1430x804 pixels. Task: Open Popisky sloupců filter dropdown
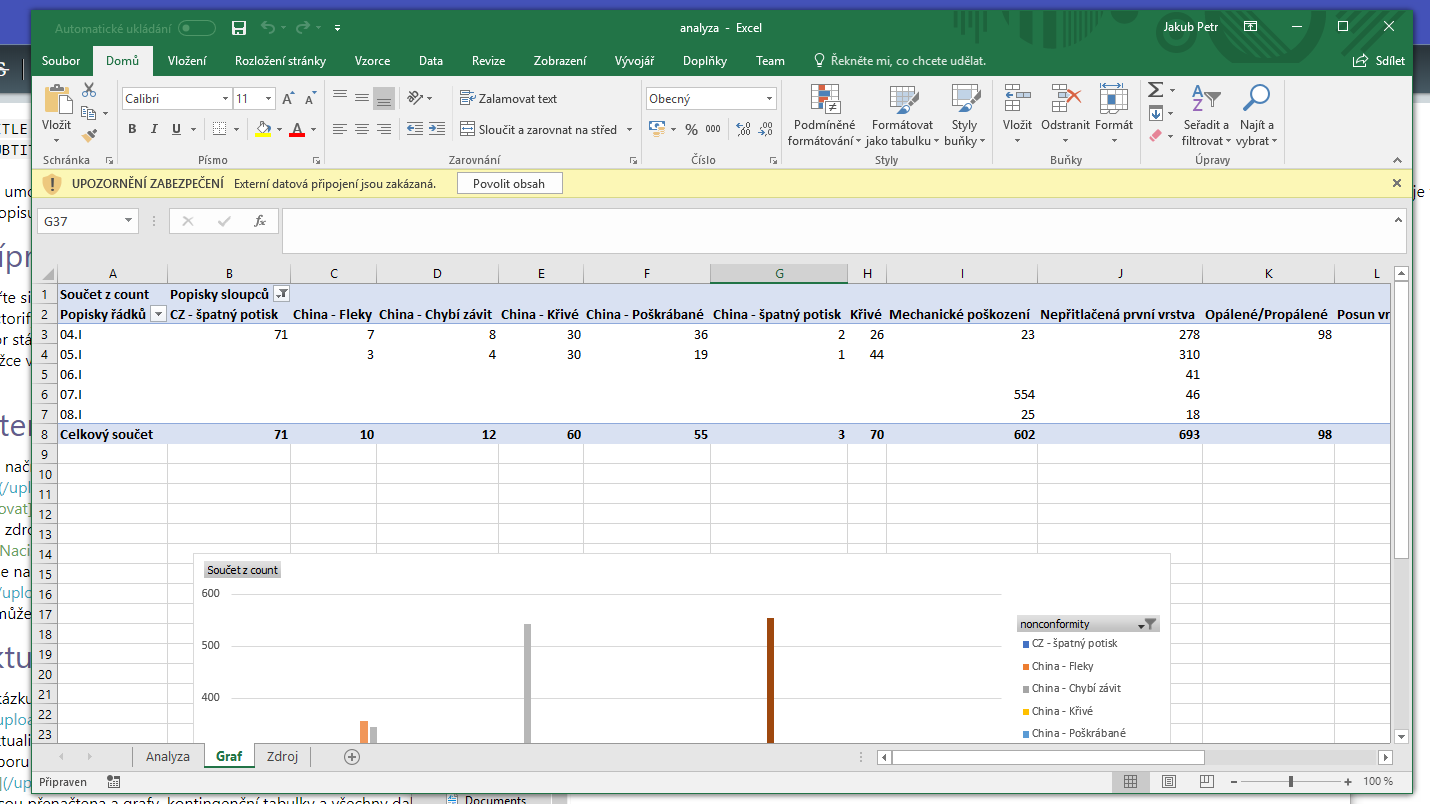coord(281,294)
